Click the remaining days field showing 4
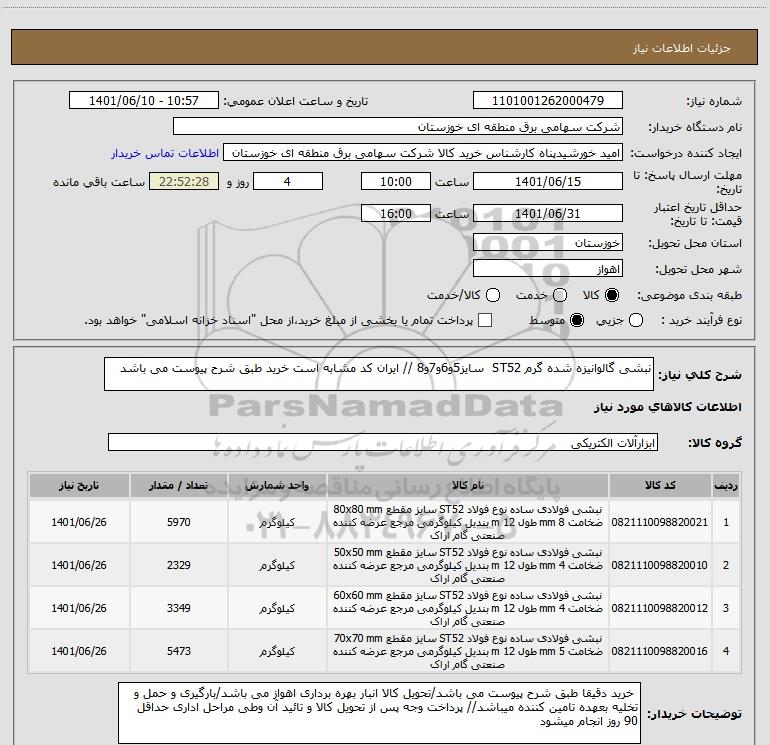The width and height of the screenshot is (770, 745). [x=288, y=181]
